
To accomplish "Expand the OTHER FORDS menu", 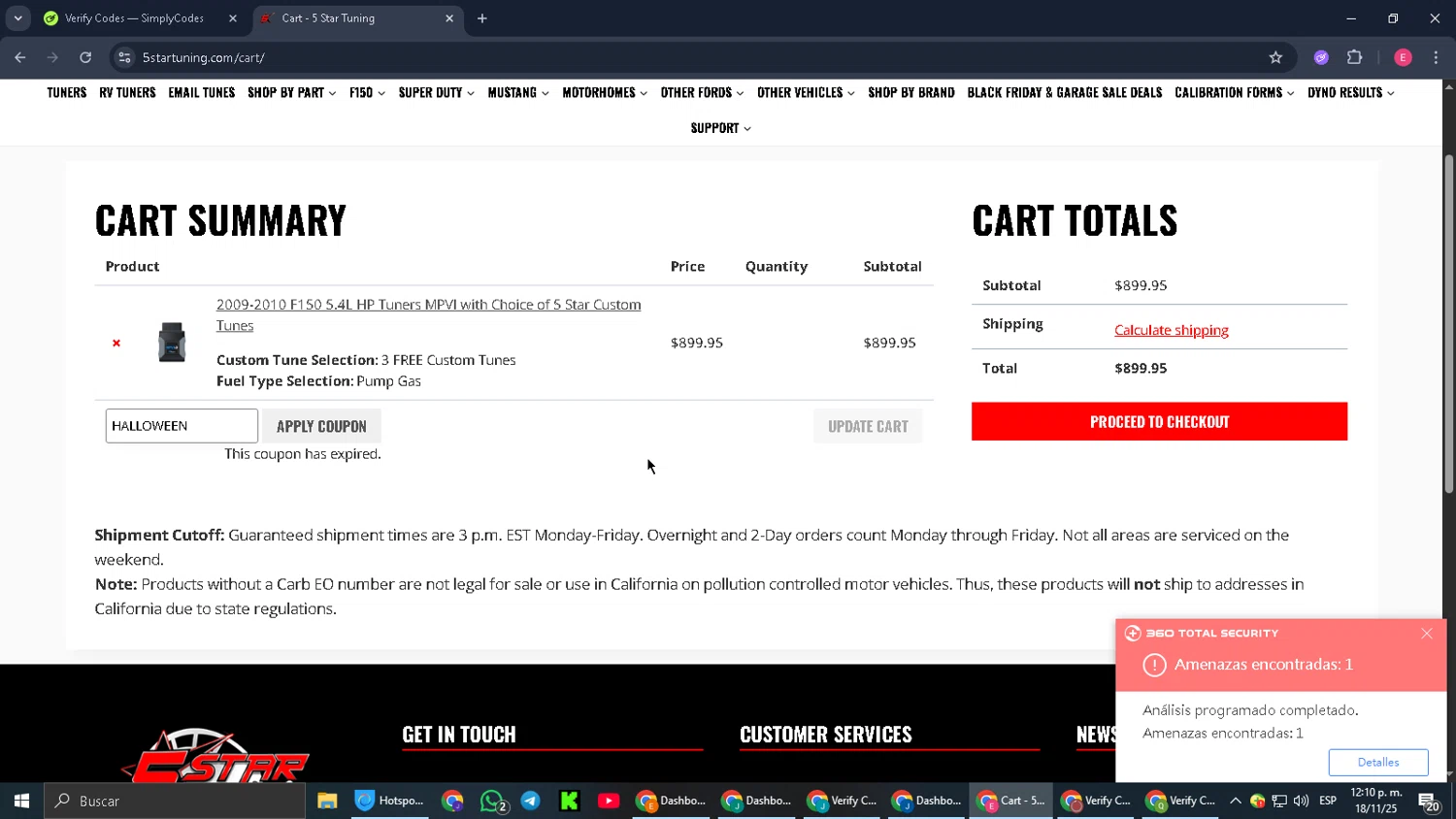I will tap(702, 93).
